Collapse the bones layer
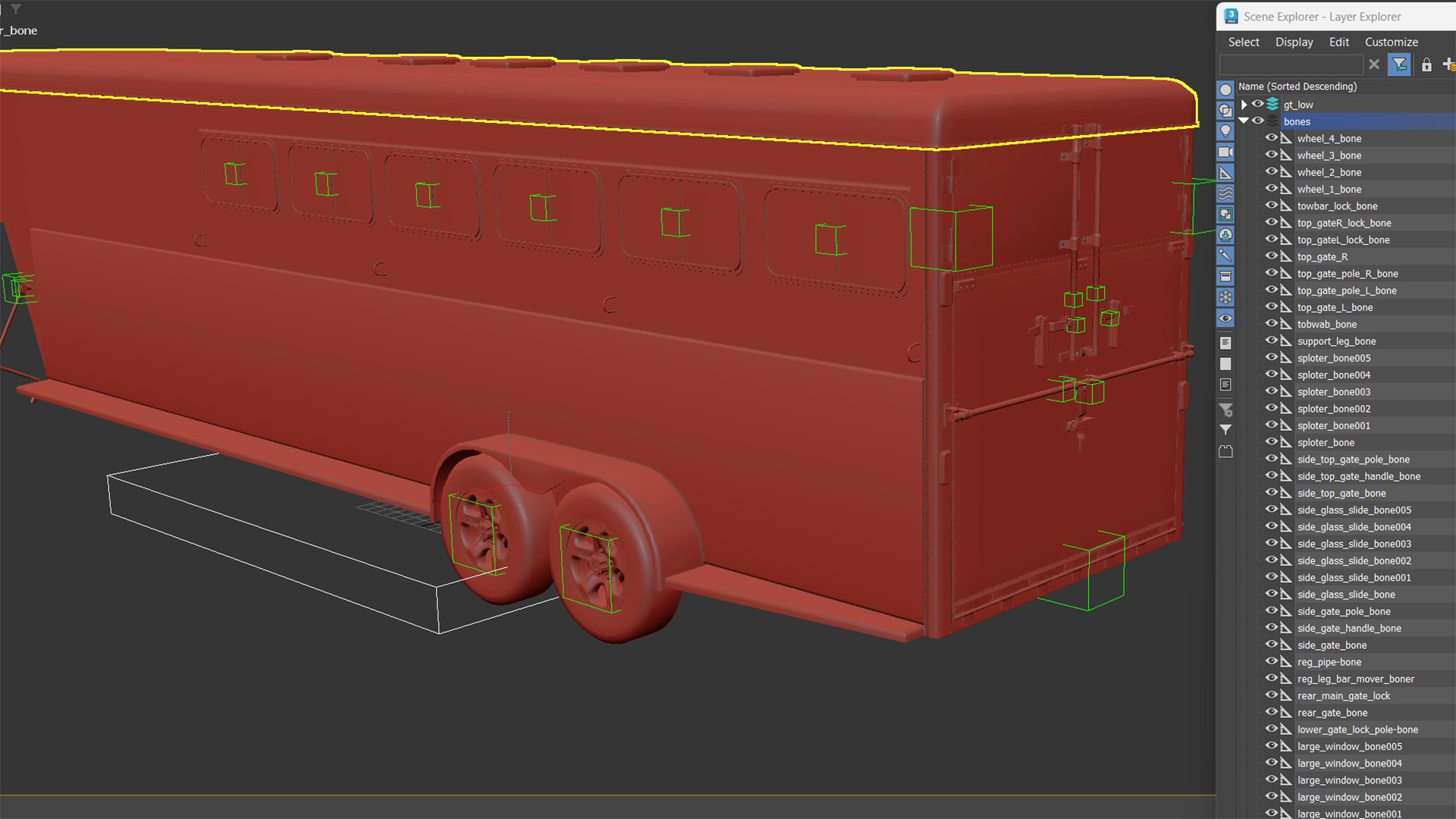Image resolution: width=1456 pixels, height=819 pixels. pos(1244,121)
